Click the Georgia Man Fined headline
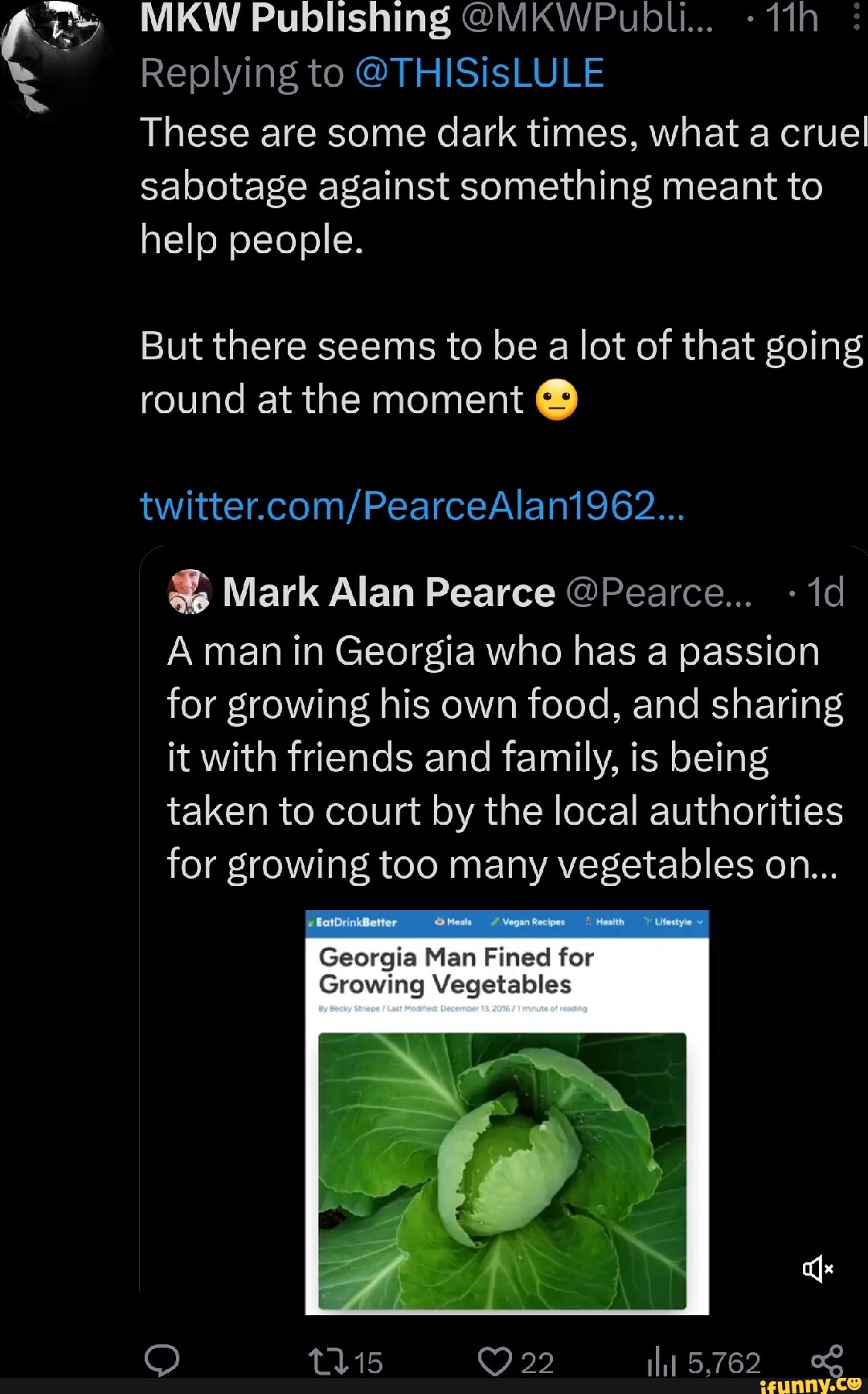The image size is (868, 1394). tap(456, 970)
